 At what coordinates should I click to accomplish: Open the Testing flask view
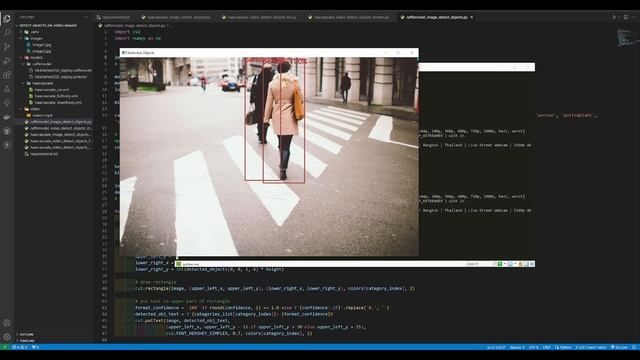pos(7,89)
